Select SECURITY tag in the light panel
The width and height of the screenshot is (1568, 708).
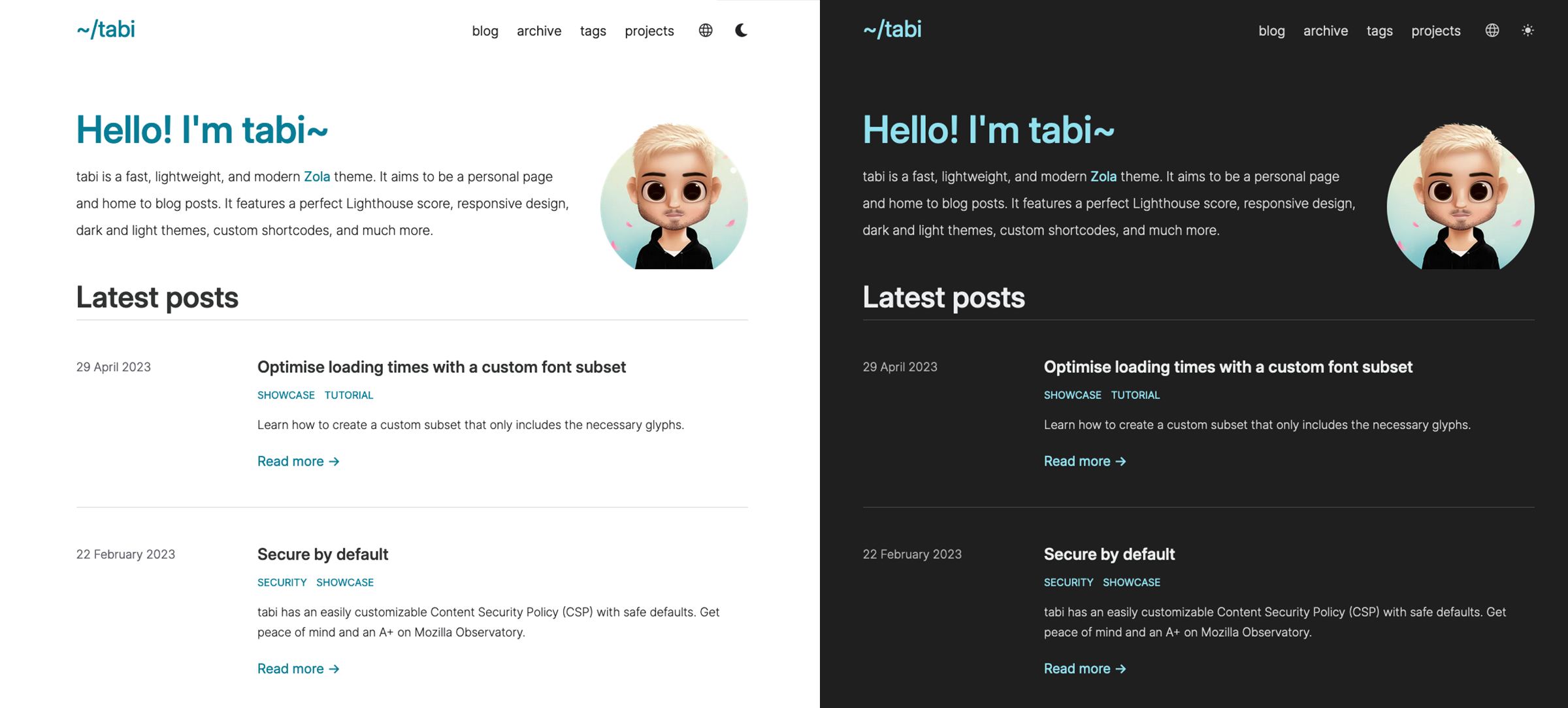pos(282,583)
